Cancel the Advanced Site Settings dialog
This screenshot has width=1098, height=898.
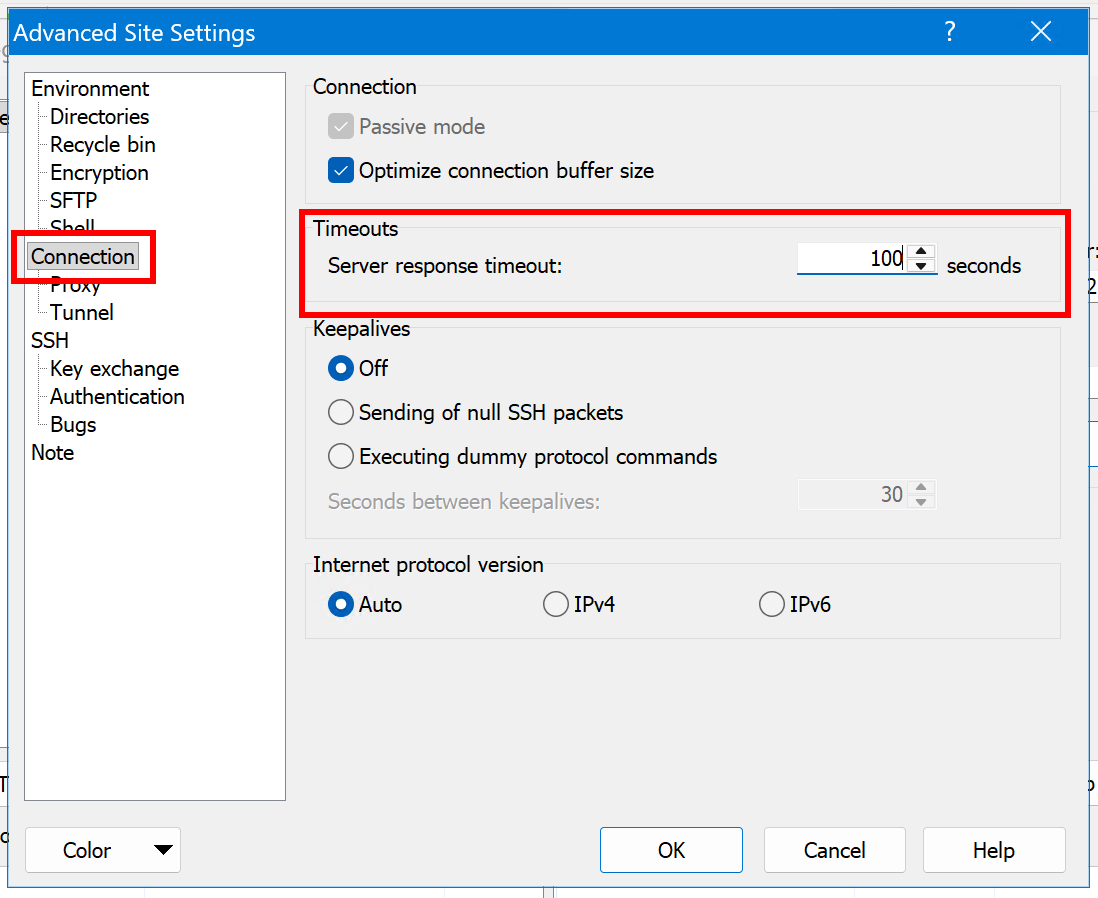click(x=834, y=851)
